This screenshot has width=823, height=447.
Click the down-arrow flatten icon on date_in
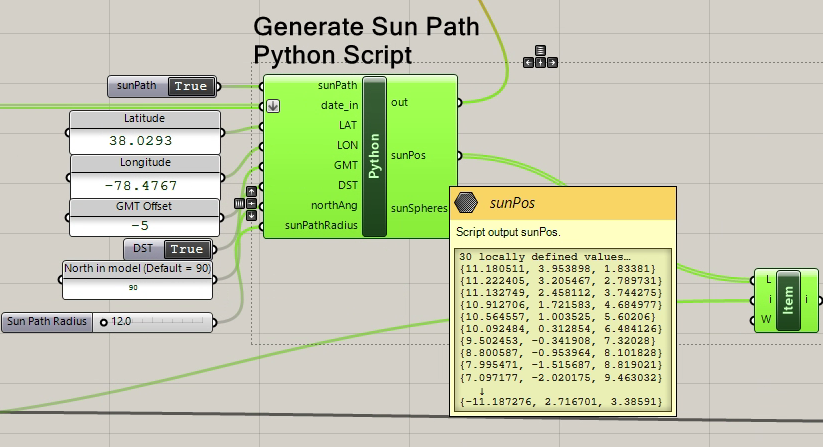coord(273,106)
